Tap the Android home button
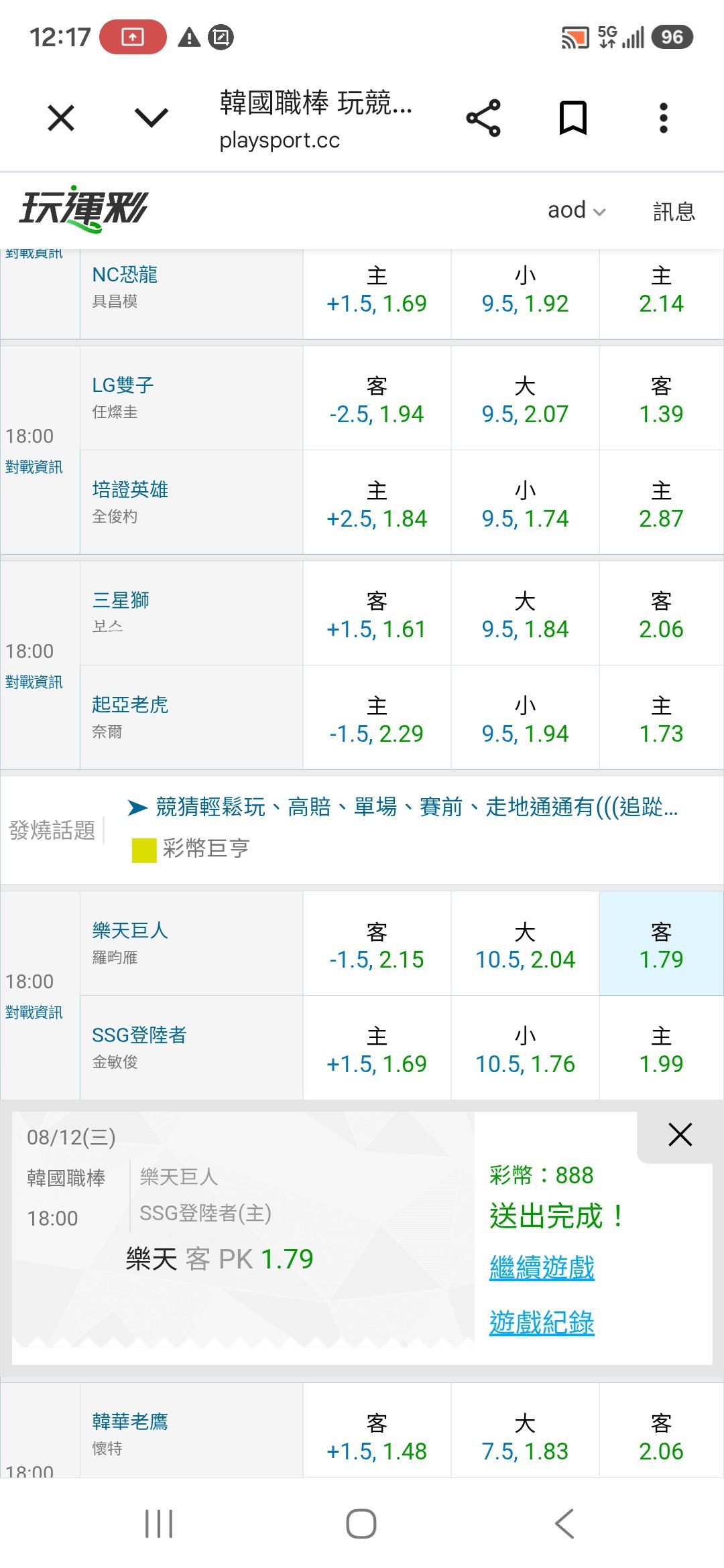Image resolution: width=724 pixels, height=1568 pixels. 361,1524
